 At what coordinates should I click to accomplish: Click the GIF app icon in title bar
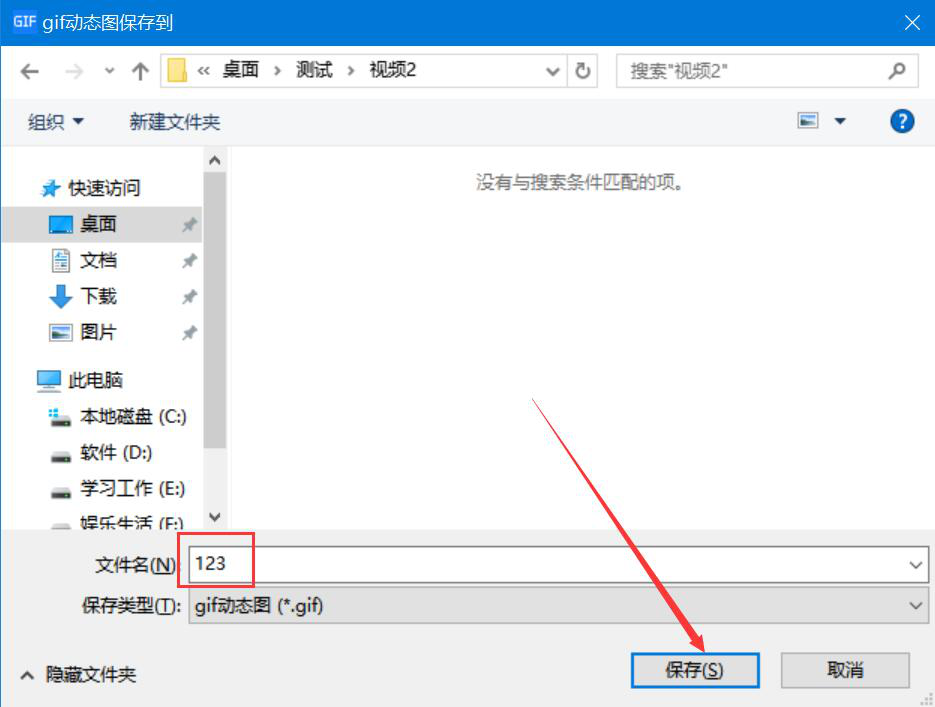pos(24,21)
